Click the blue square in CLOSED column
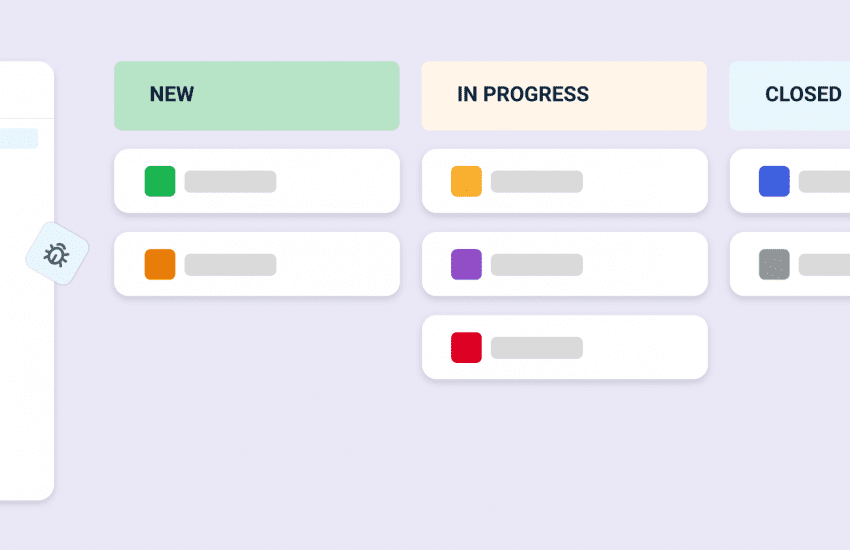This screenshot has width=850, height=550. 774,181
